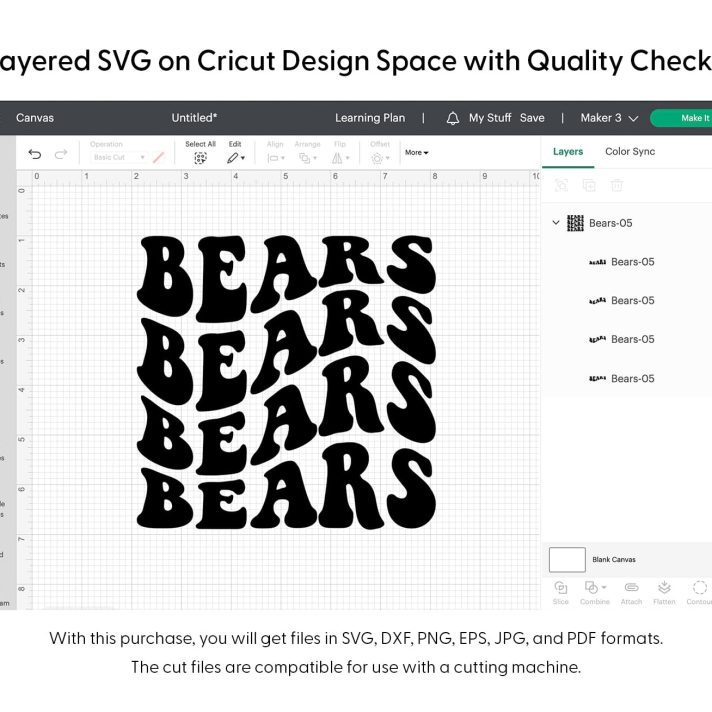Open notifications bell icon

tap(452, 119)
